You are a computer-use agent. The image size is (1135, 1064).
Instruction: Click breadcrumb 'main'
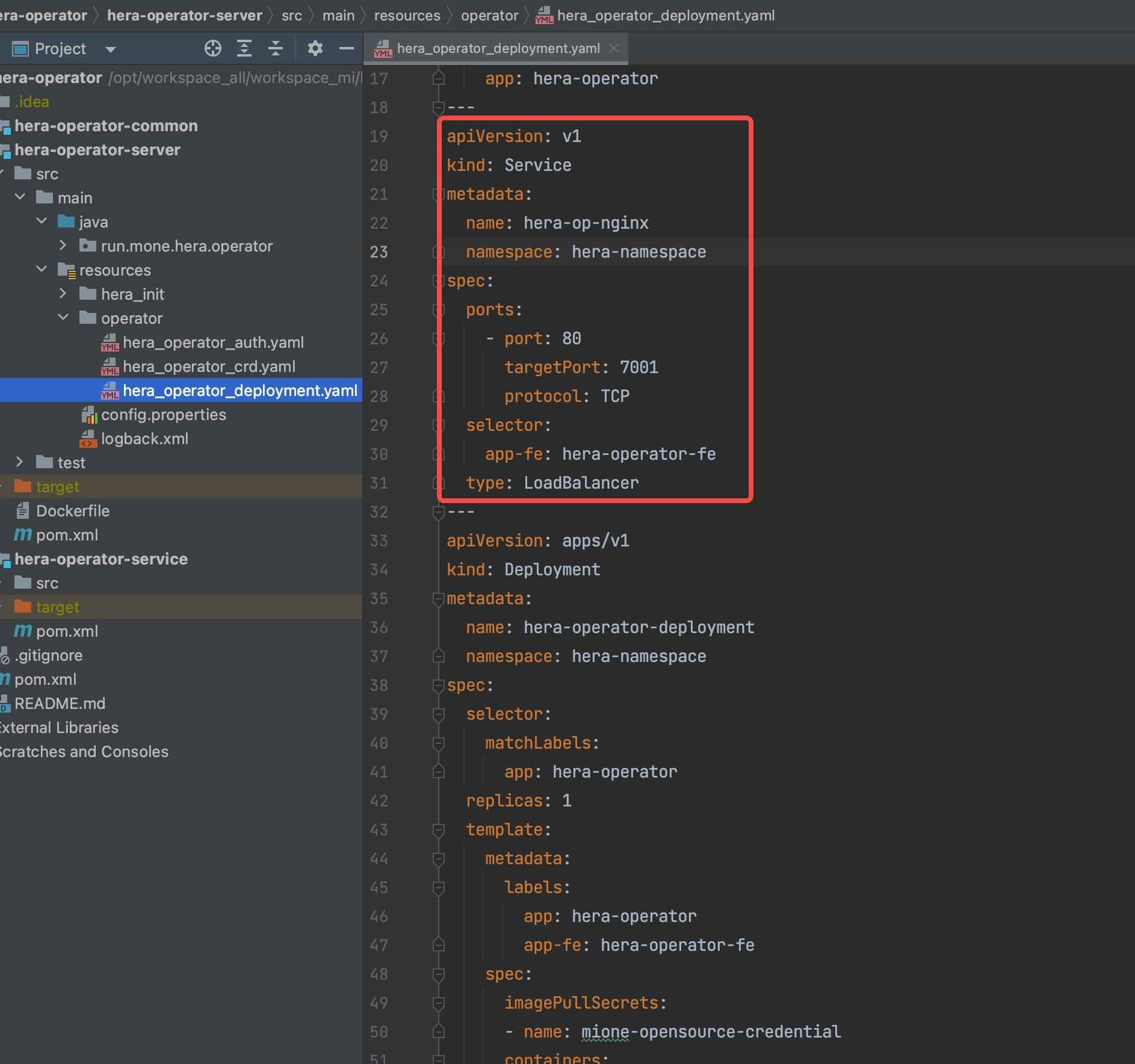pyautogui.click(x=338, y=16)
